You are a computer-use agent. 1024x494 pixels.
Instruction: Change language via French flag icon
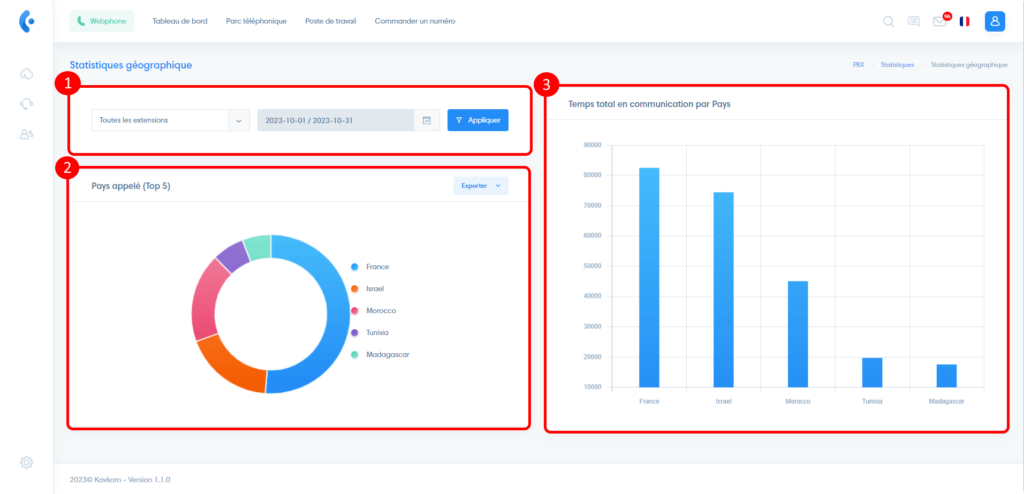tap(964, 21)
